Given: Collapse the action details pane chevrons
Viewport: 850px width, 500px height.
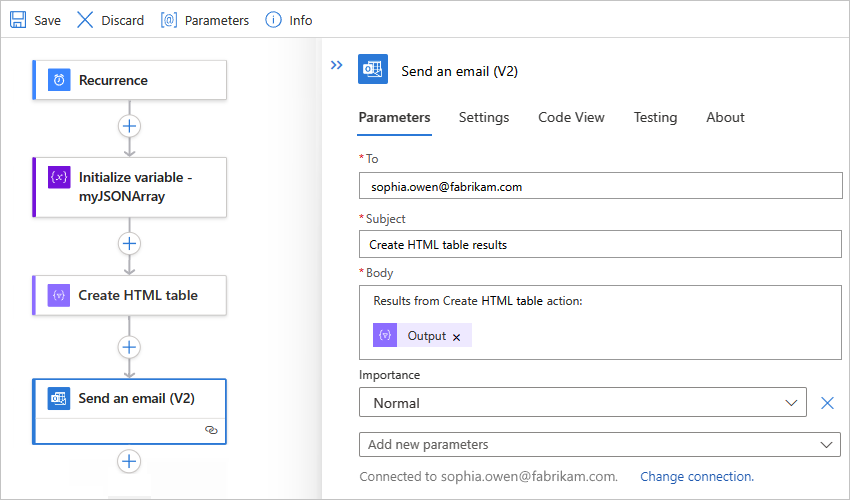Looking at the screenshot, I should click(337, 65).
